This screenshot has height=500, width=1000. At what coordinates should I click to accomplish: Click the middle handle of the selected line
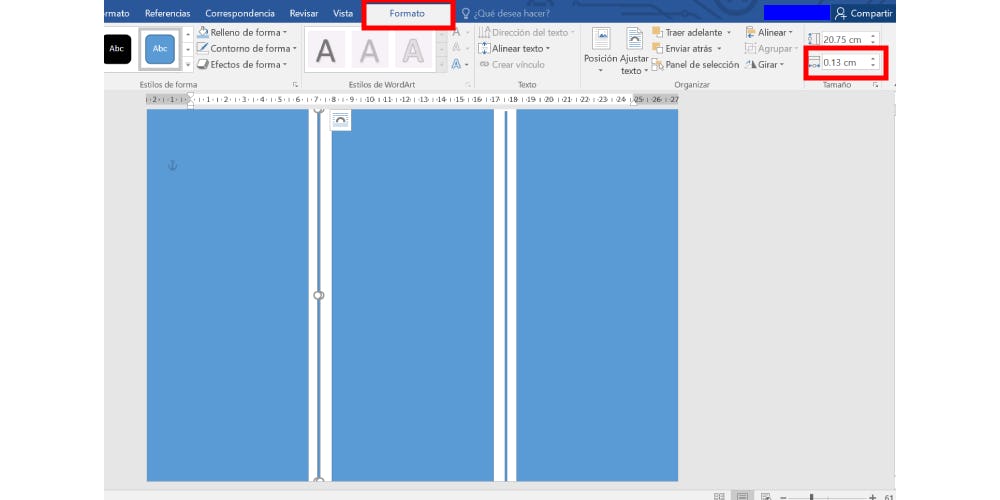[x=319, y=295]
